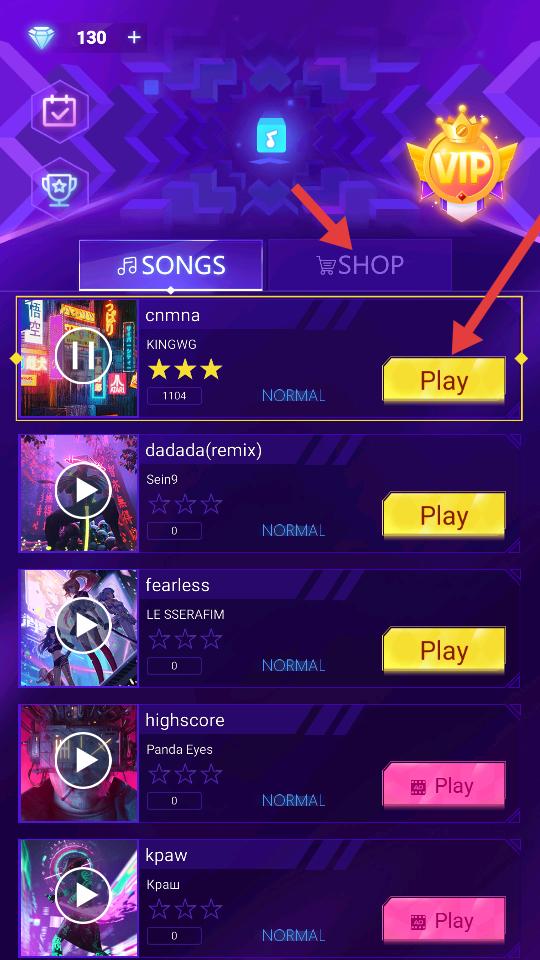Select the SONGS tab

tap(171, 264)
